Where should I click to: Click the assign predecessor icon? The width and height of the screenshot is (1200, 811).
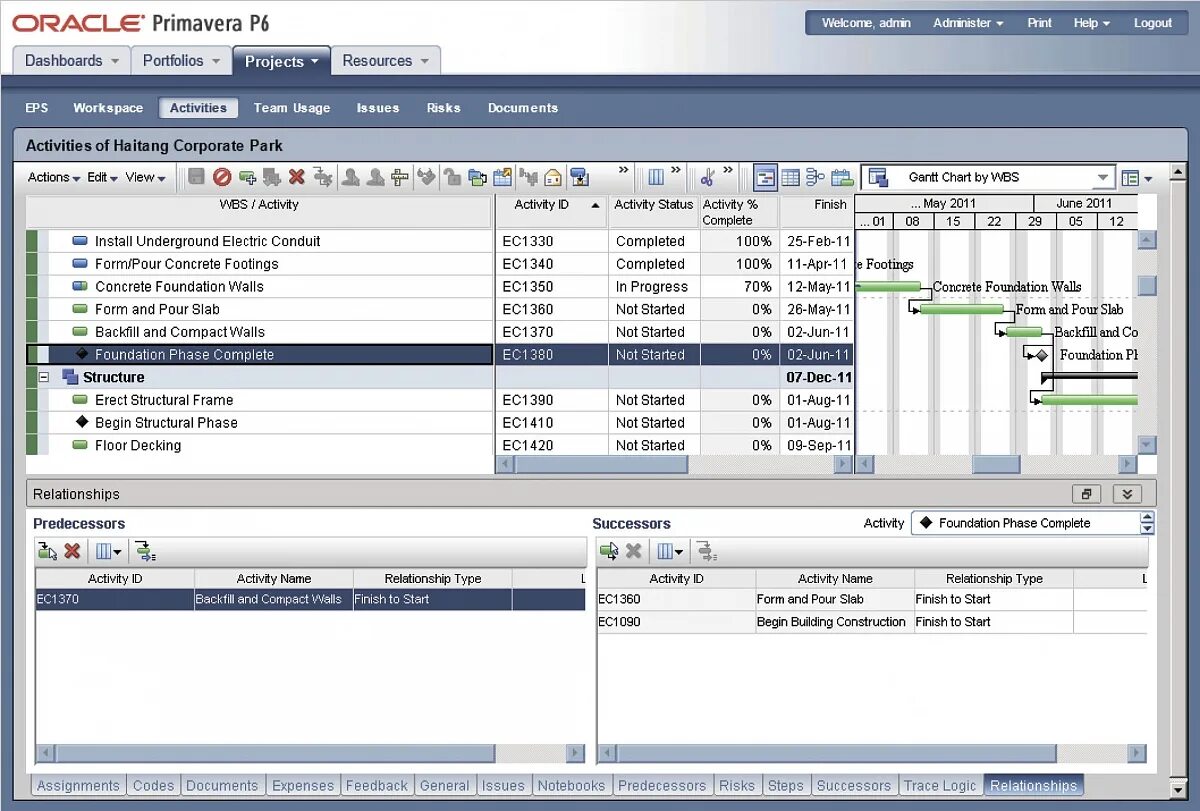pyautogui.click(x=47, y=551)
